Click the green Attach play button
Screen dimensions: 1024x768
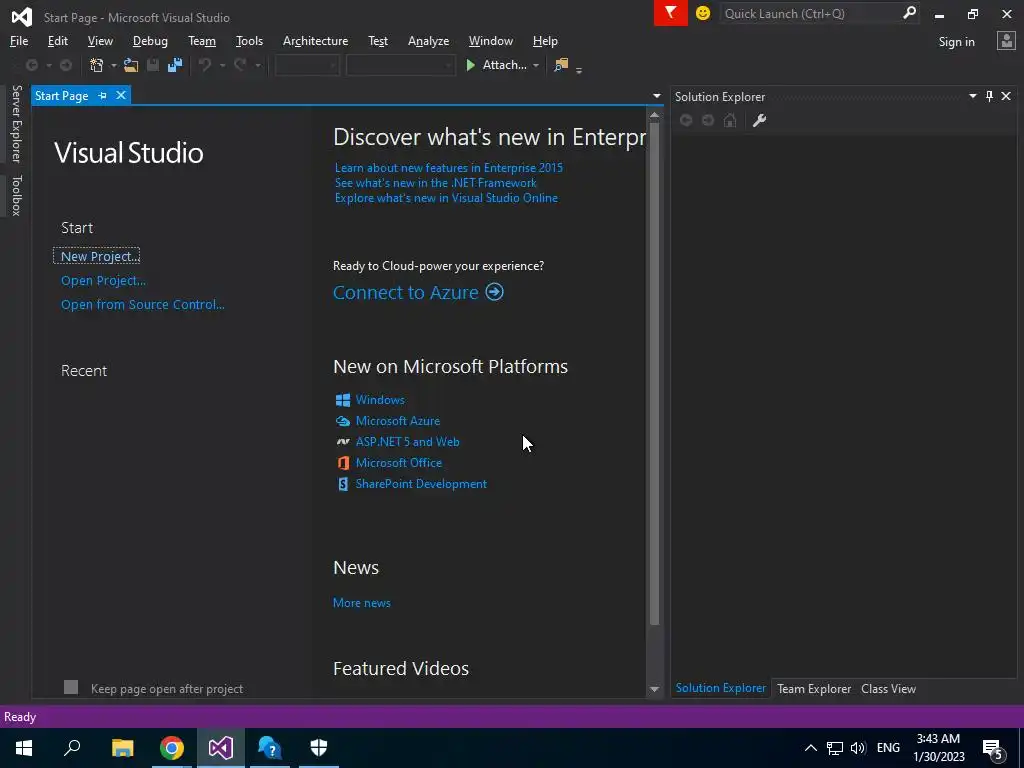click(x=470, y=65)
